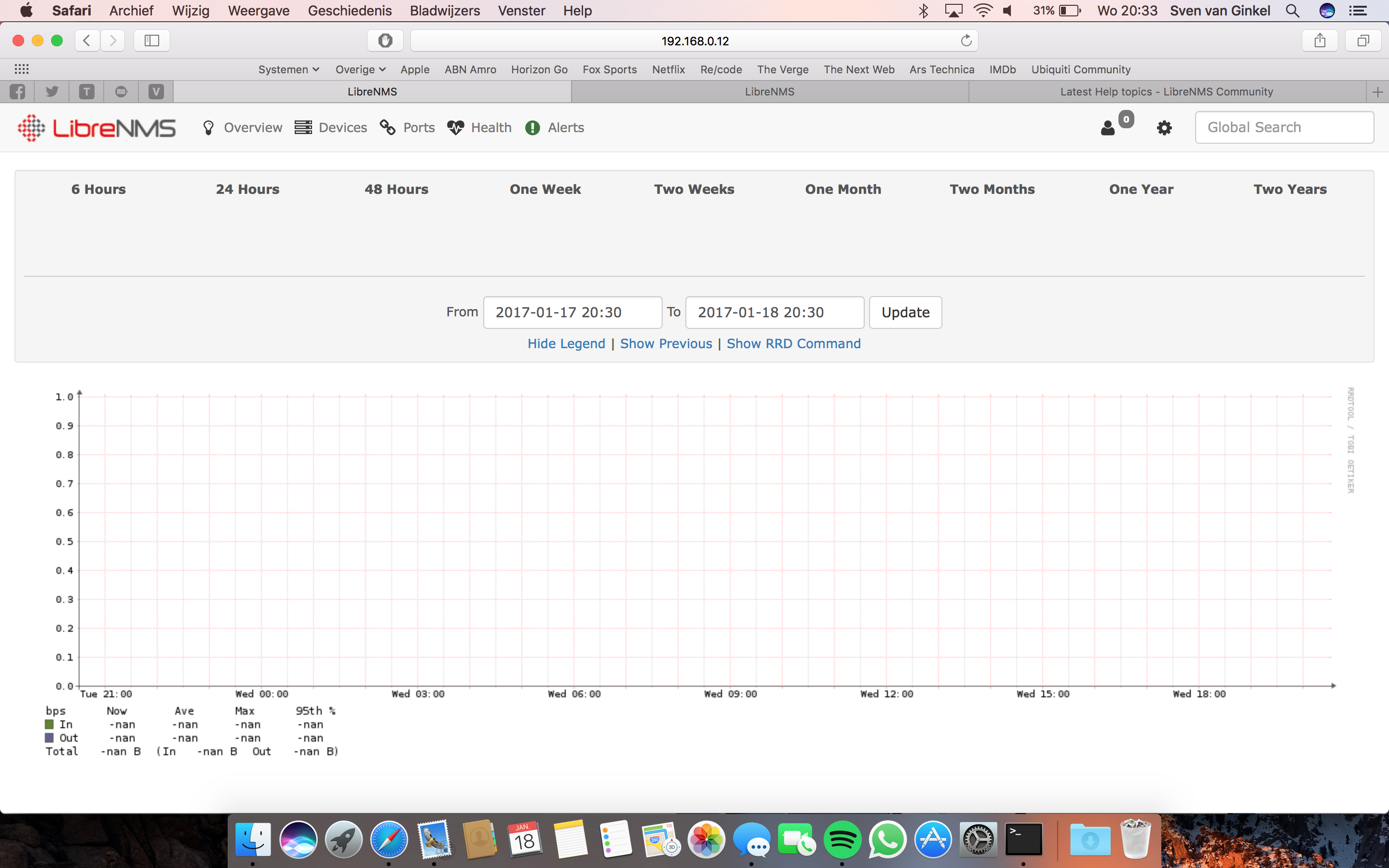Image resolution: width=1389 pixels, height=868 pixels.
Task: Select the Two Weeks graph range
Action: (x=694, y=190)
